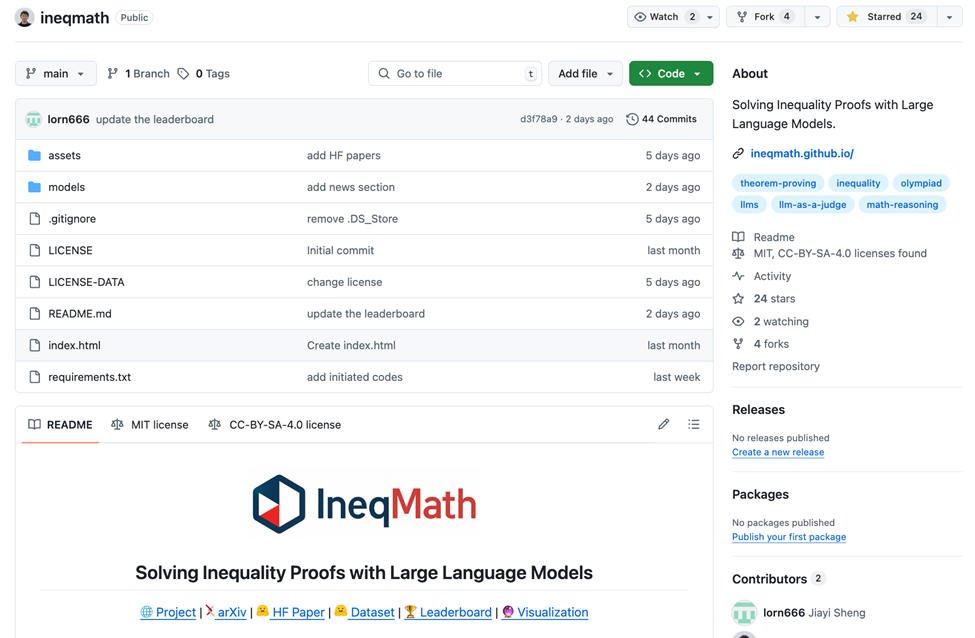This screenshot has height=638, width=975.
Task: Open the green Code dropdown
Action: (x=671, y=73)
